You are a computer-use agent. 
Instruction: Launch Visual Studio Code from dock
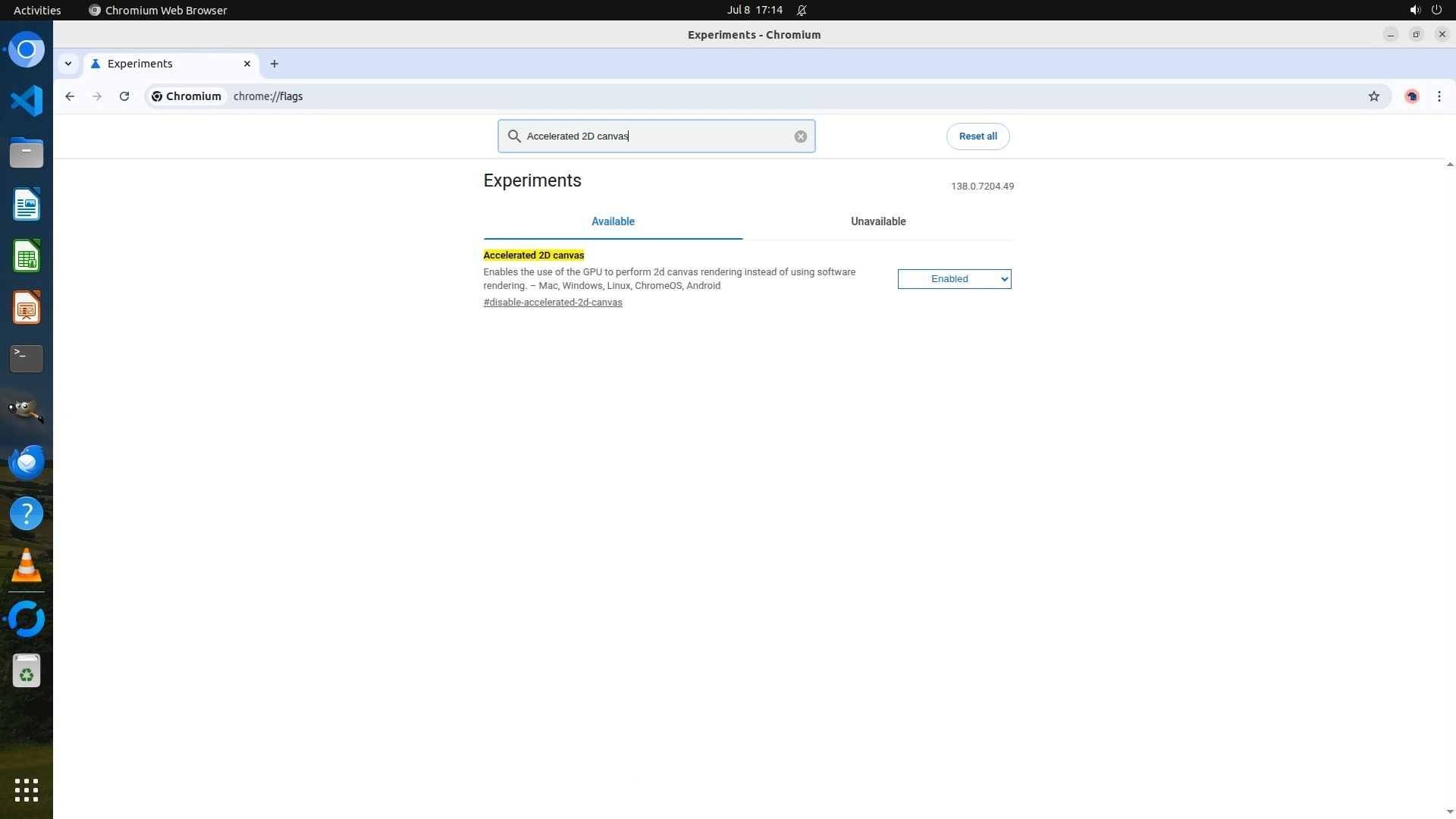click(27, 101)
